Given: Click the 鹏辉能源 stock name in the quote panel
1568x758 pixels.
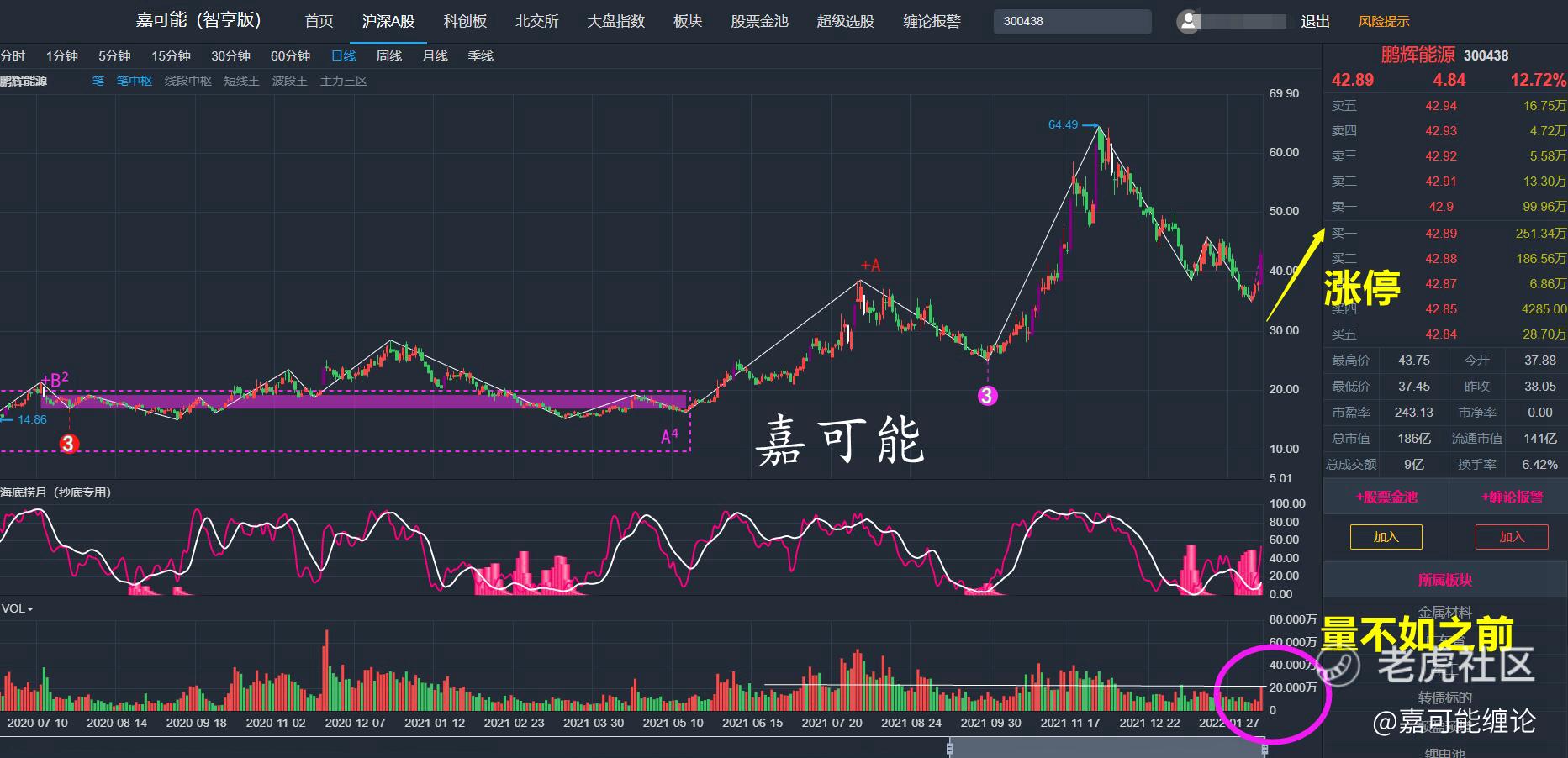Looking at the screenshot, I should pyautogui.click(x=1418, y=55).
